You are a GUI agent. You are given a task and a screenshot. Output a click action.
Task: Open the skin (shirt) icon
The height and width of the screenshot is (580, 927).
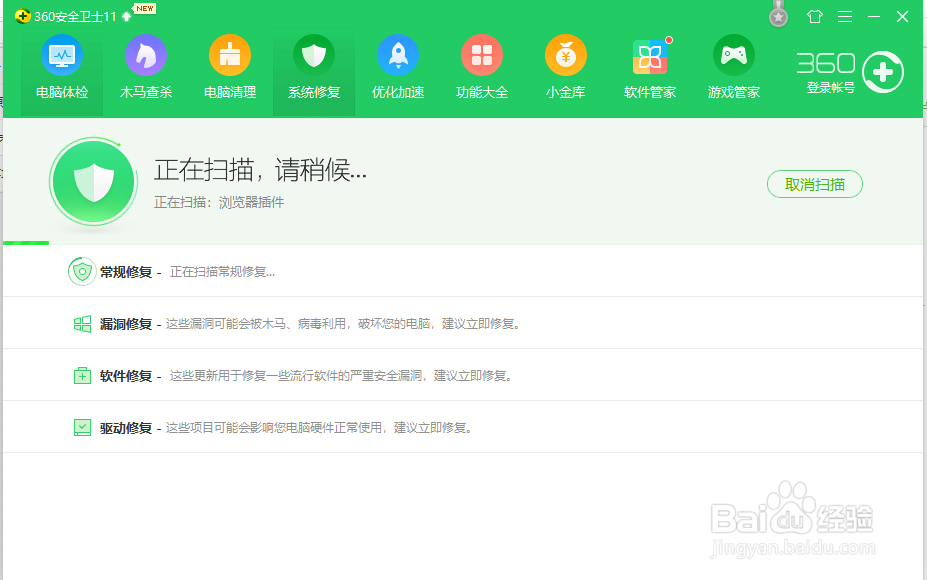(815, 17)
